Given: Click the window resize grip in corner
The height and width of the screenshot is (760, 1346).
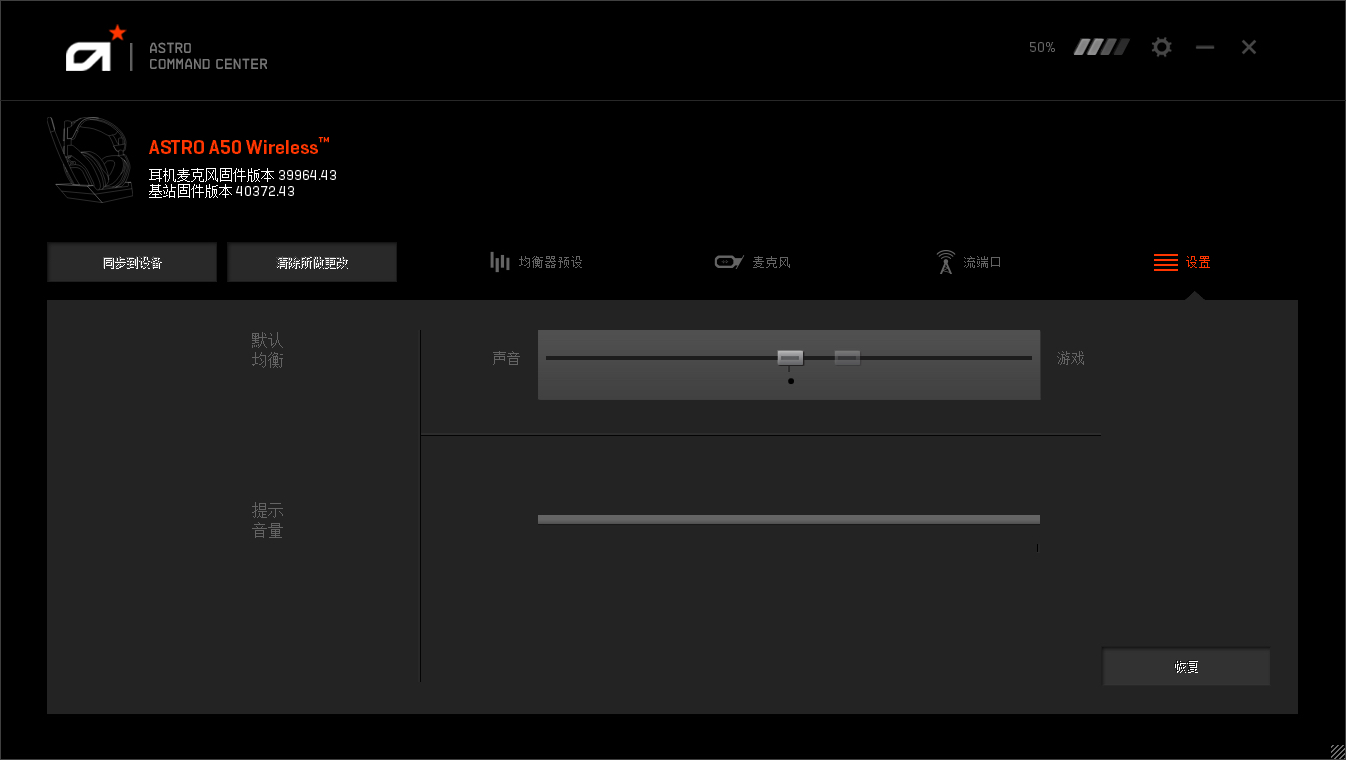Looking at the screenshot, I should [1337, 751].
